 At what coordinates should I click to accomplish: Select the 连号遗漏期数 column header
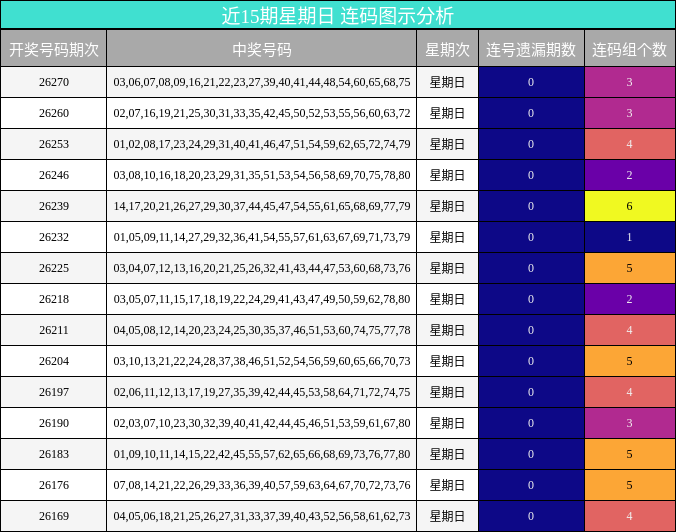point(531,50)
